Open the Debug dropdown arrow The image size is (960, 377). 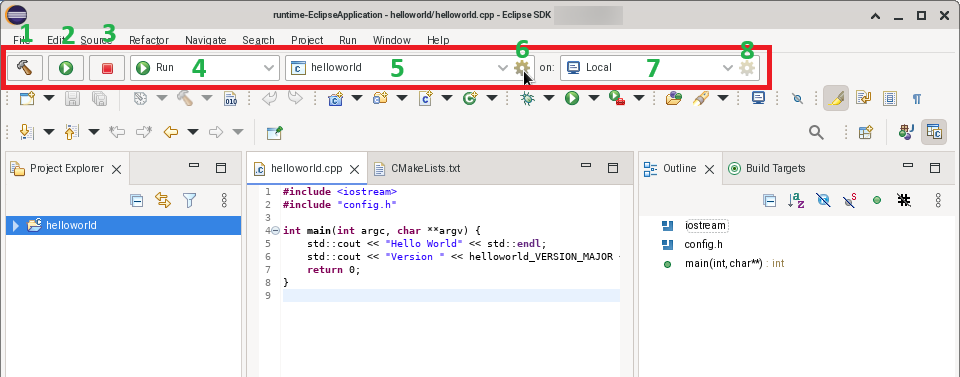(x=549, y=98)
